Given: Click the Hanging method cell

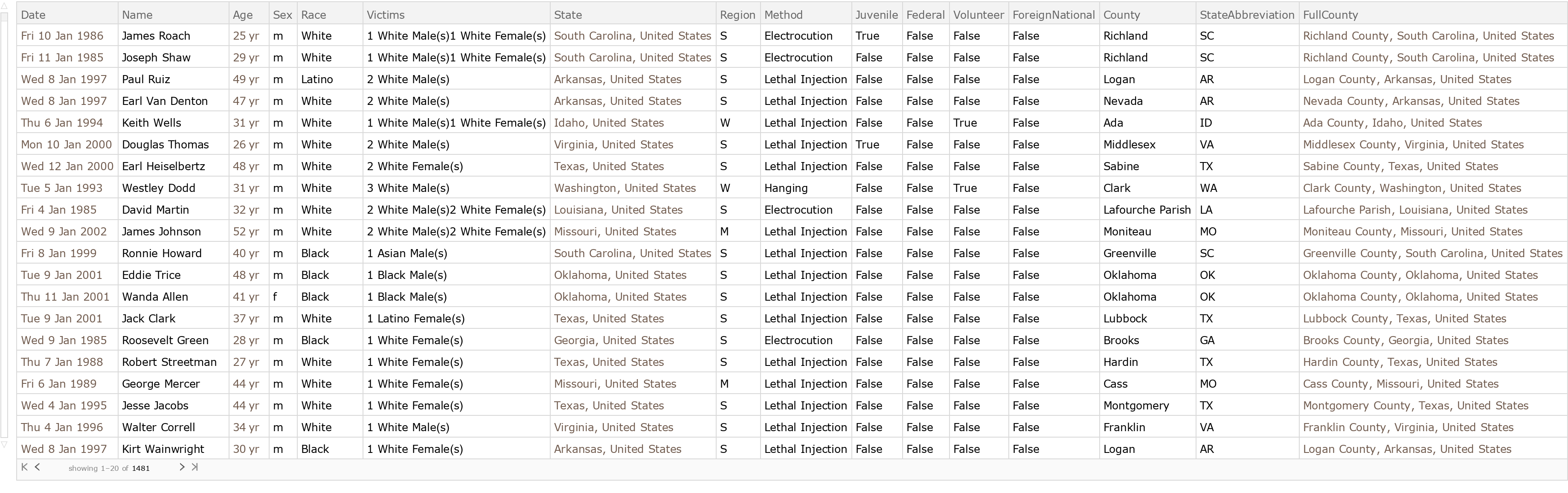Looking at the screenshot, I should pos(785,188).
